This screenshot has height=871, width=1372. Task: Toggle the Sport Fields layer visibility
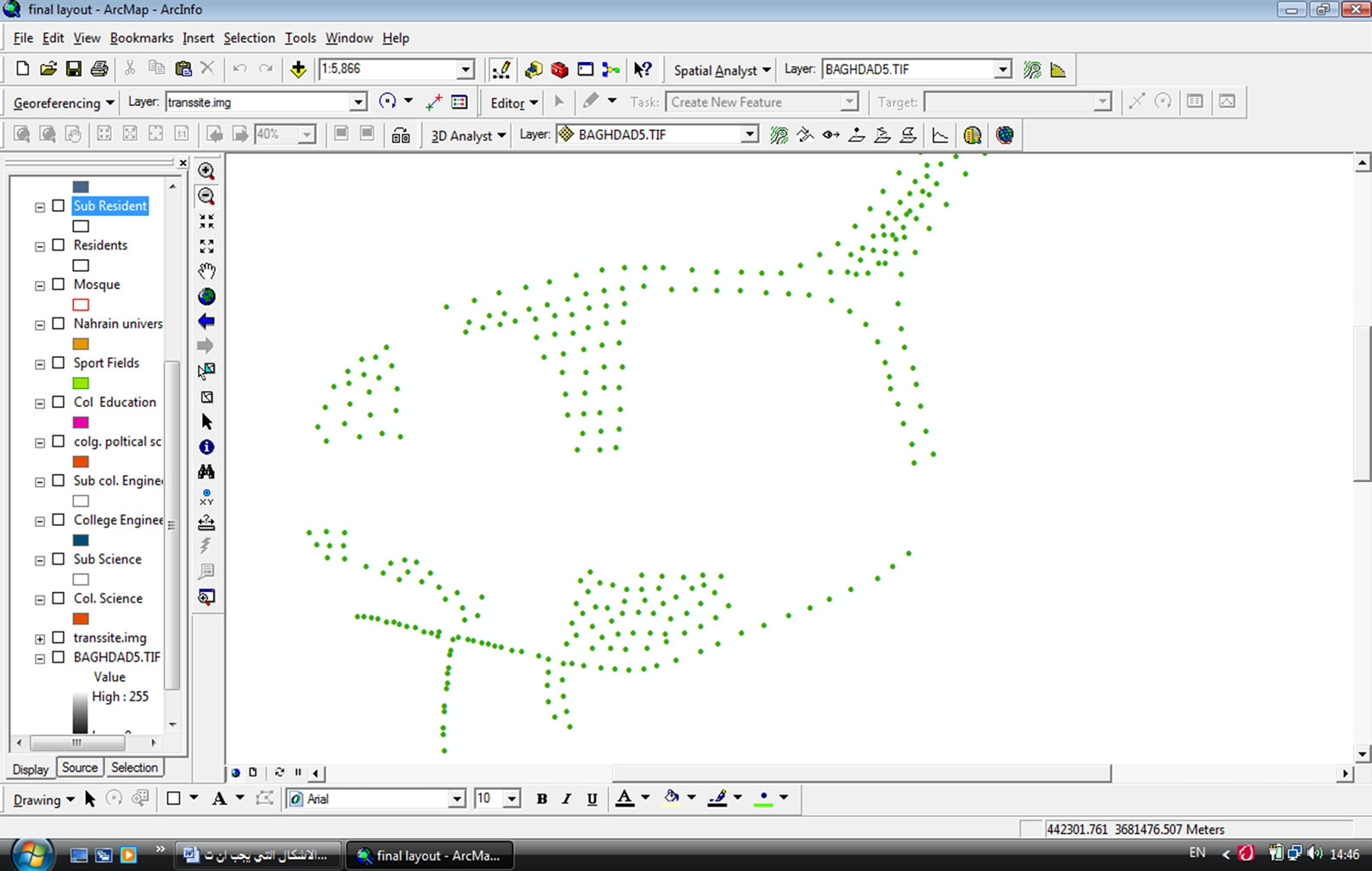(x=58, y=362)
